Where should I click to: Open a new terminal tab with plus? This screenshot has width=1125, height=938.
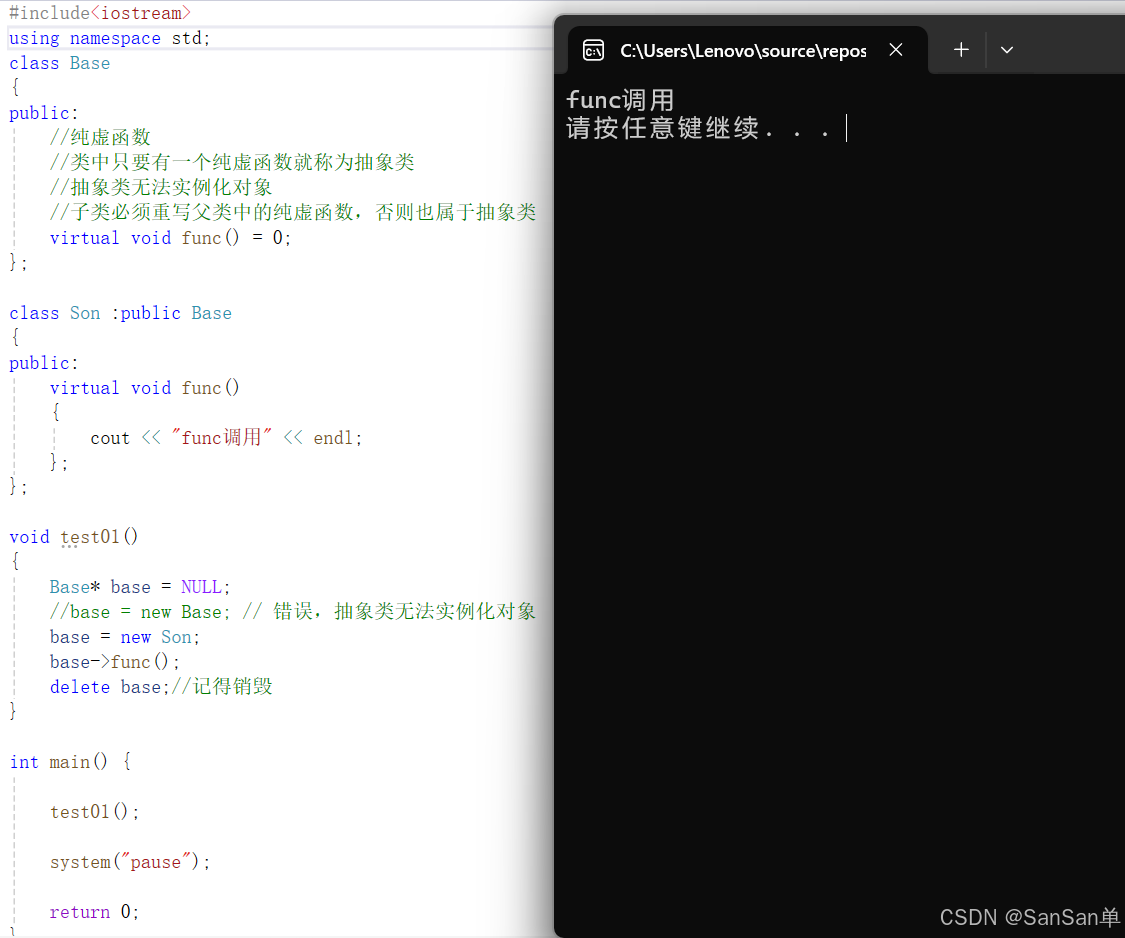tap(961, 50)
